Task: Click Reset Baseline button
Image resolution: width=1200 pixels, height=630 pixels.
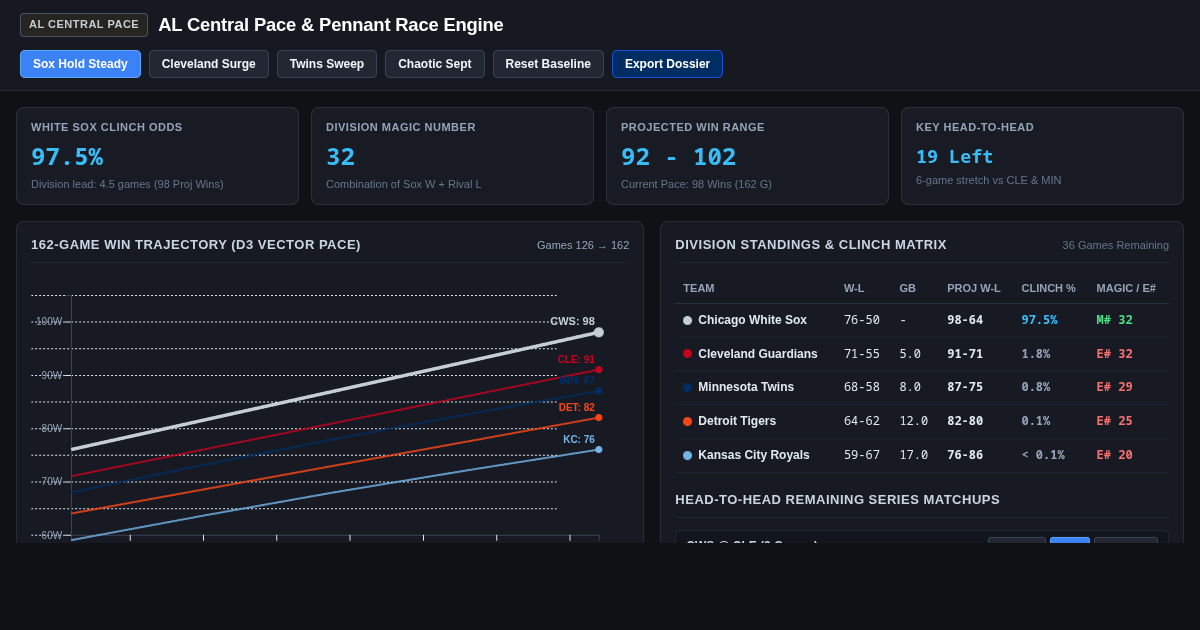Action: [x=548, y=64]
